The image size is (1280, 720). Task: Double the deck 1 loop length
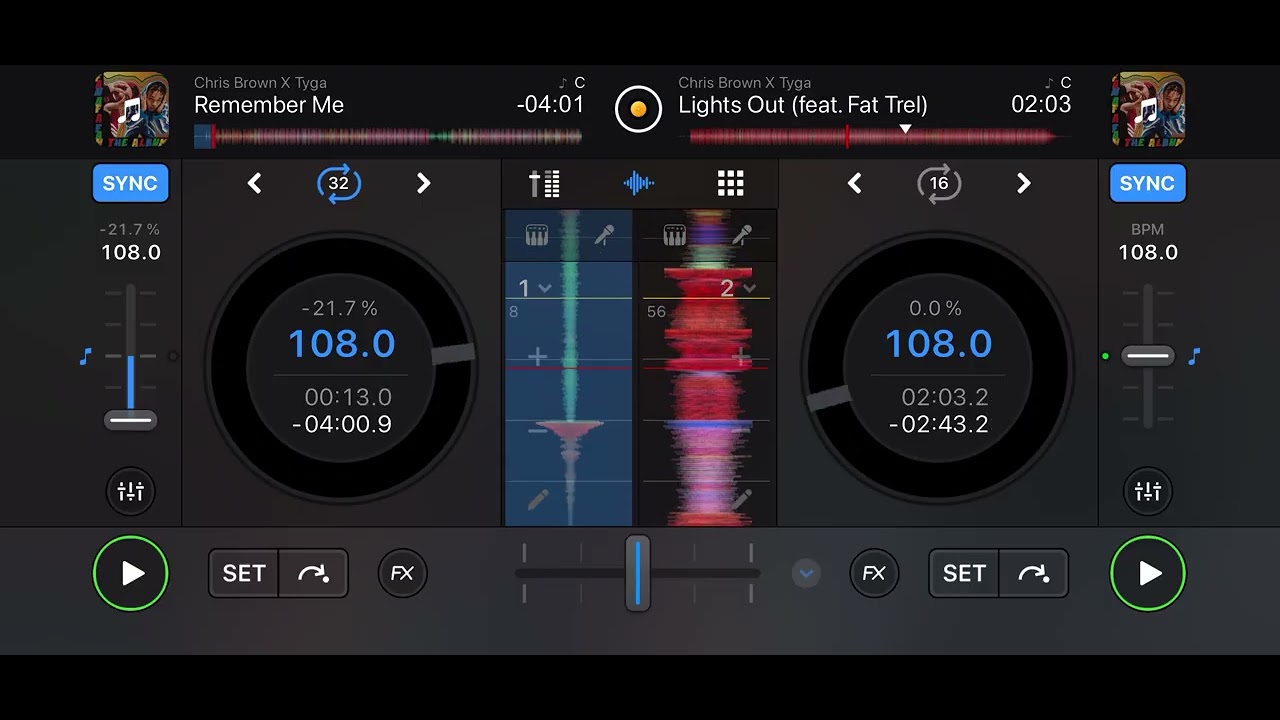[423, 183]
